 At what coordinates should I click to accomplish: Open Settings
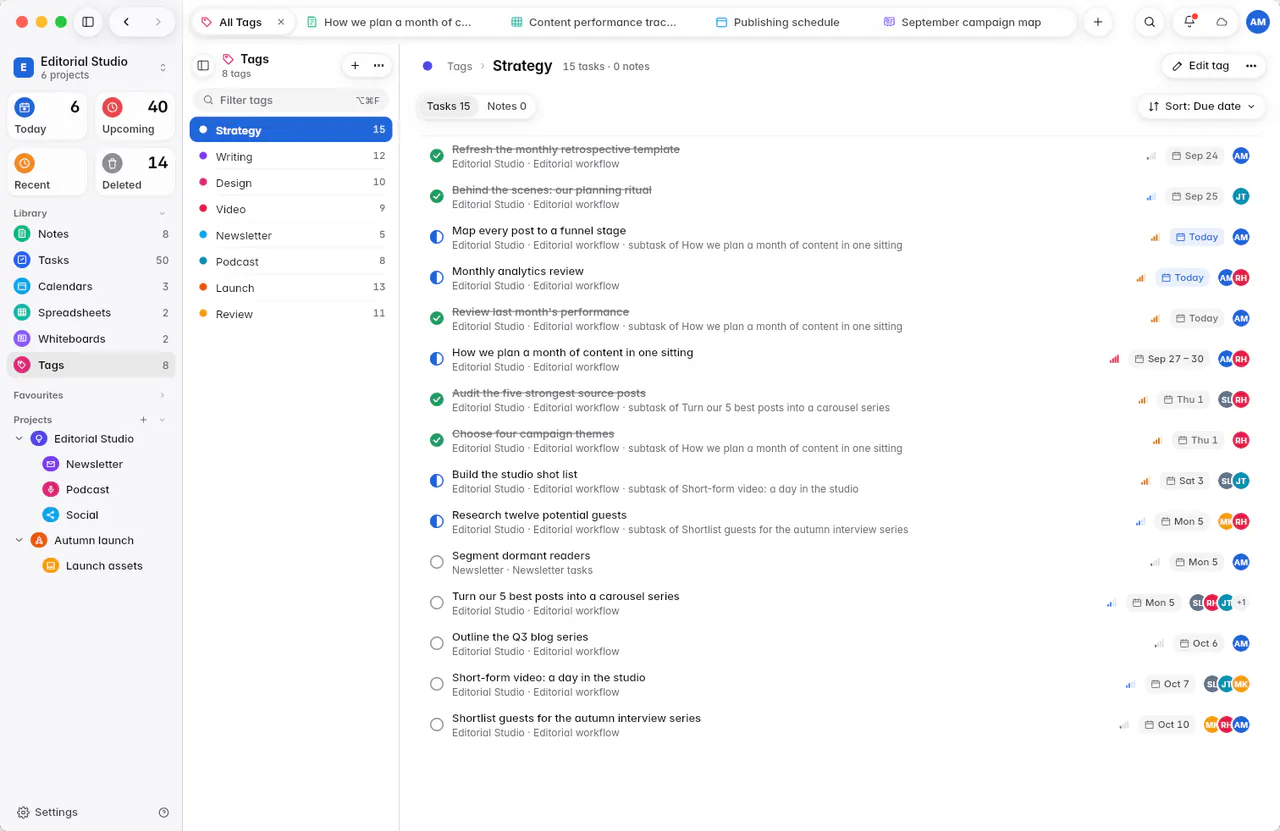(x=47, y=812)
